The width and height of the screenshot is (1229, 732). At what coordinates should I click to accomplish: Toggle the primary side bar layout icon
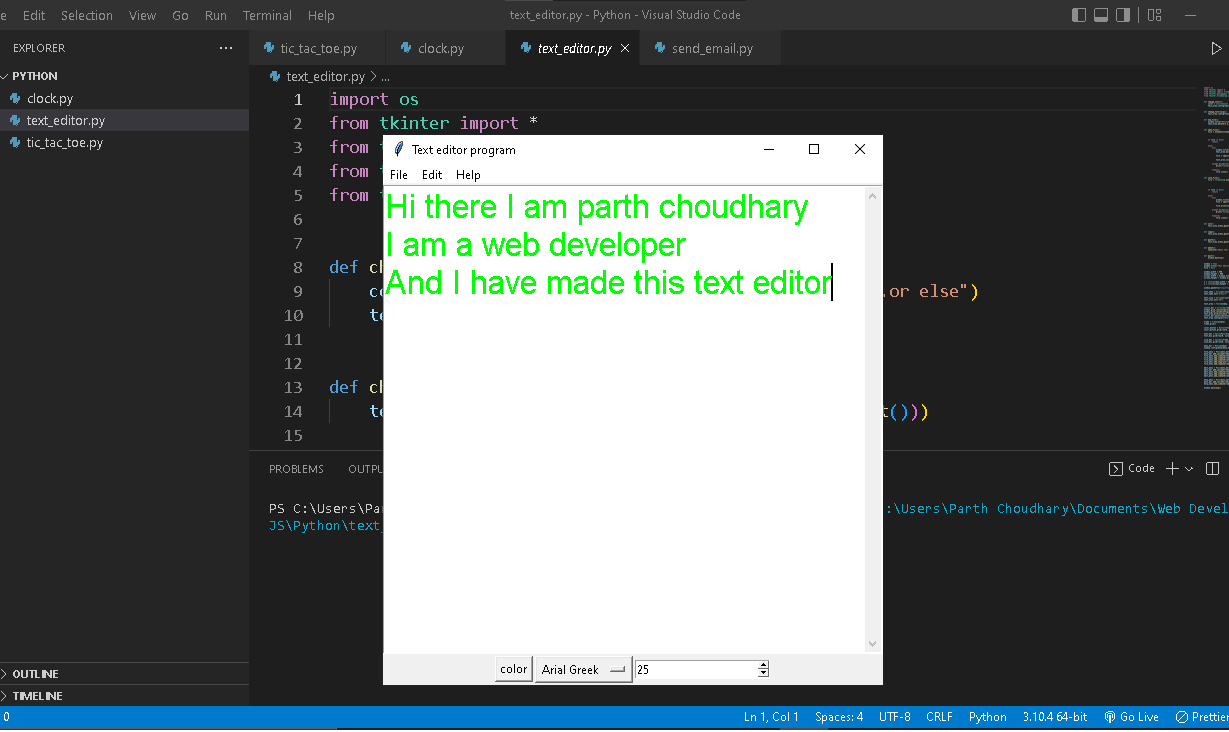coord(1079,15)
